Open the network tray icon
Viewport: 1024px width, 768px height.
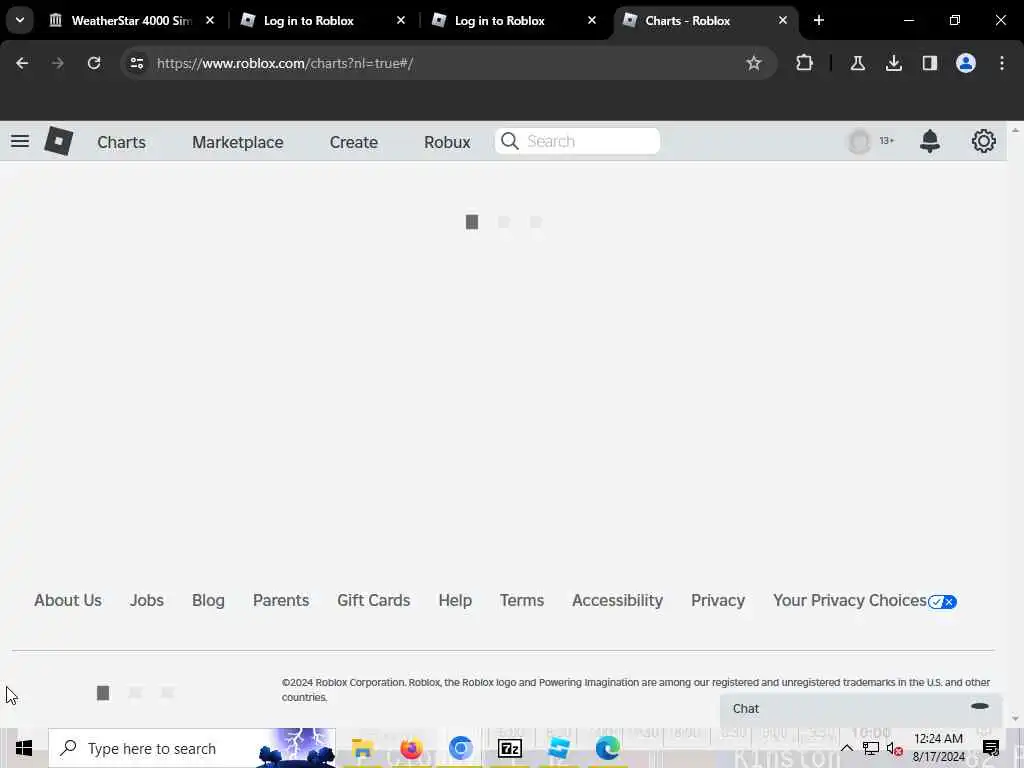(x=871, y=748)
